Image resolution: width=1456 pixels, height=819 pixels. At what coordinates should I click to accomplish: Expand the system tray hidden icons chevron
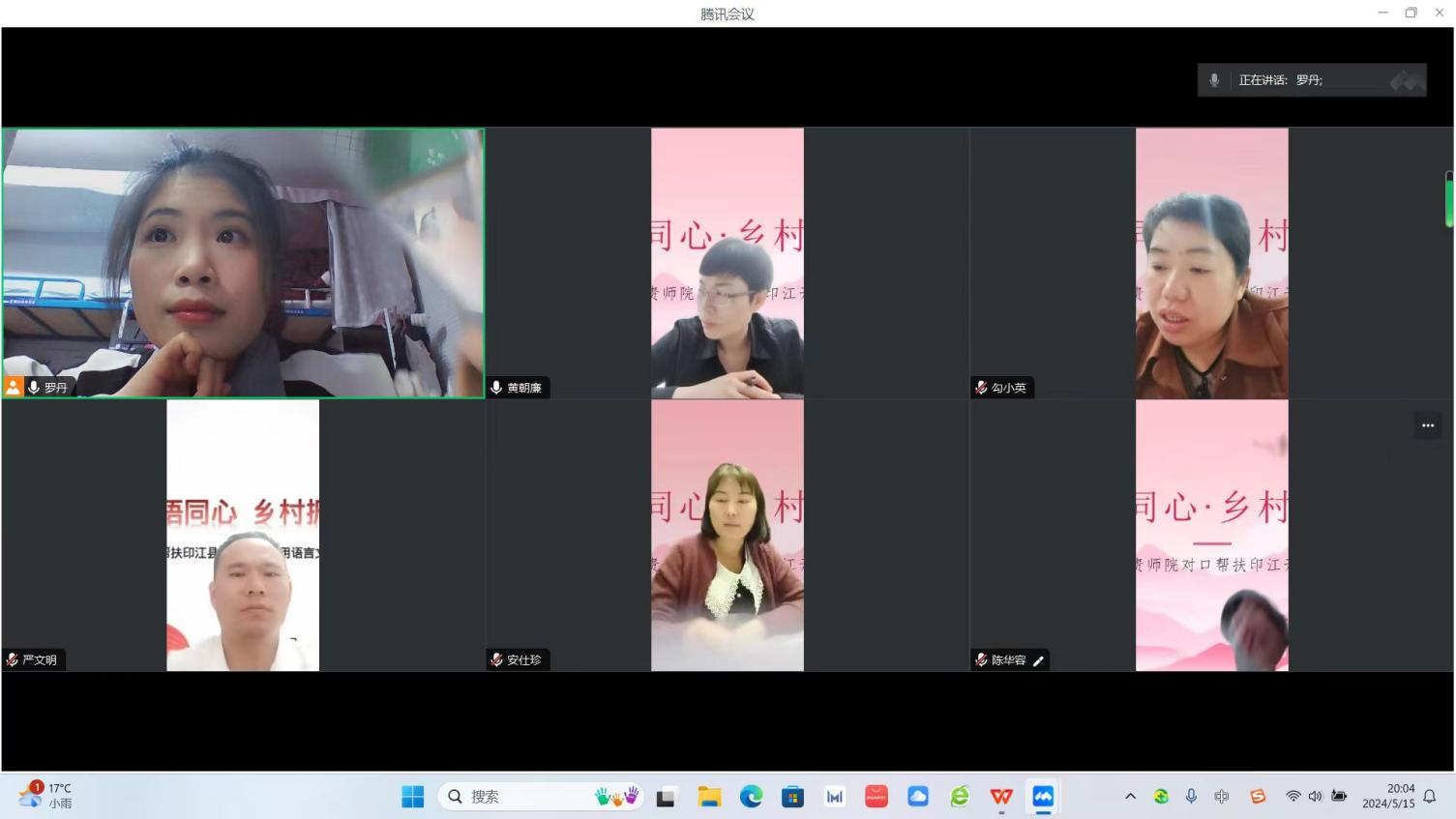pos(1130,797)
